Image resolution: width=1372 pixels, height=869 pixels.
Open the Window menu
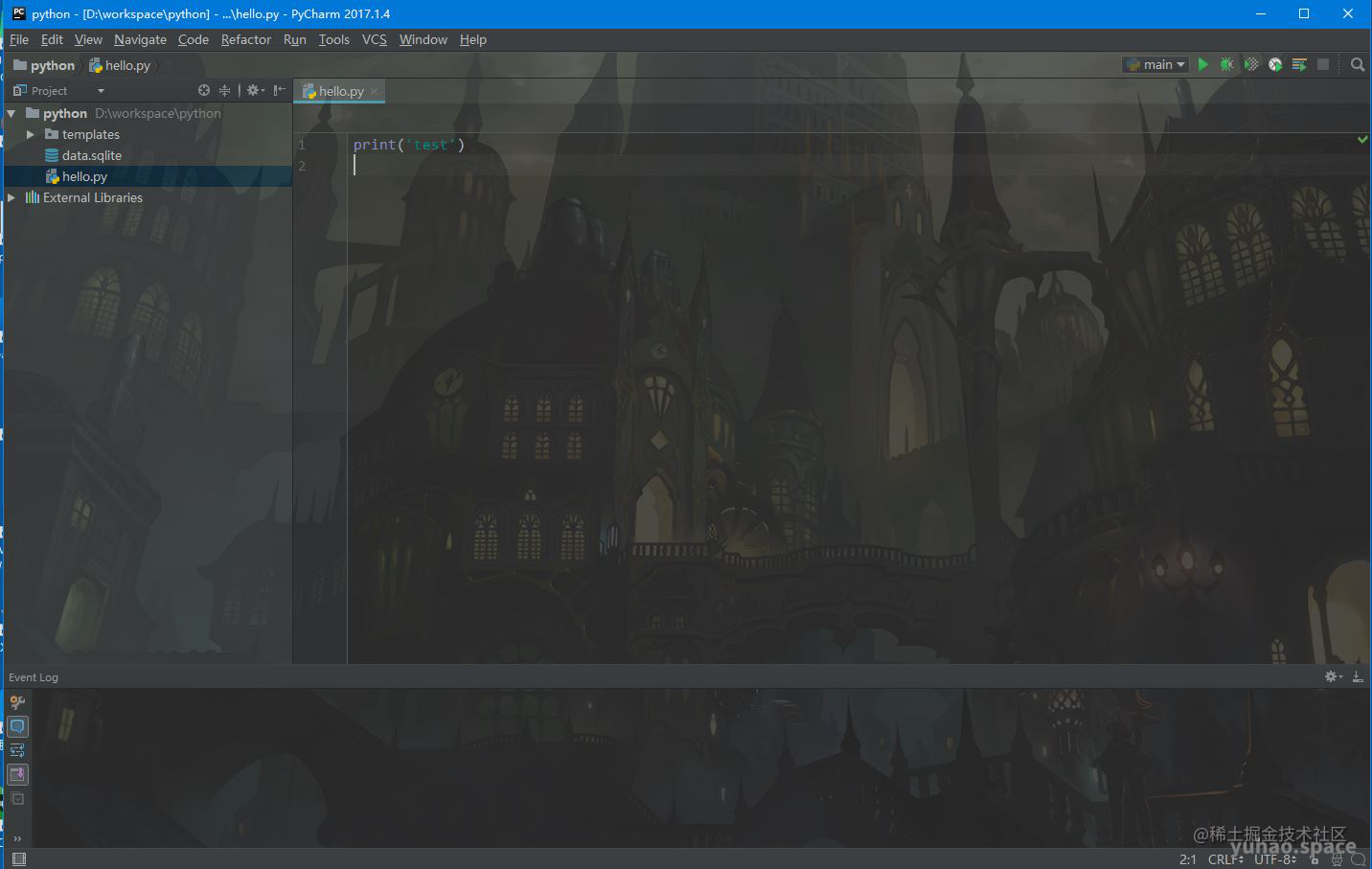423,39
